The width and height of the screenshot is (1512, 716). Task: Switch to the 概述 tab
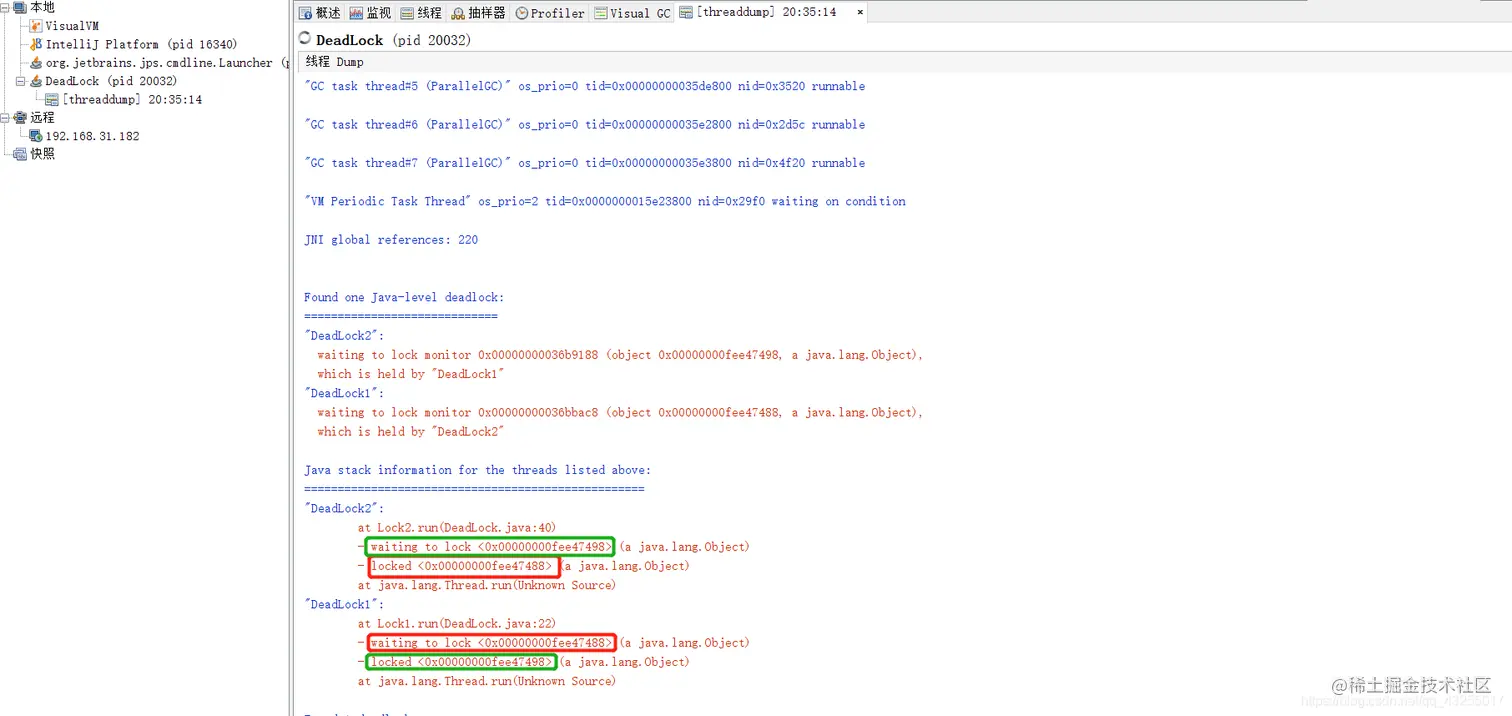[320, 13]
